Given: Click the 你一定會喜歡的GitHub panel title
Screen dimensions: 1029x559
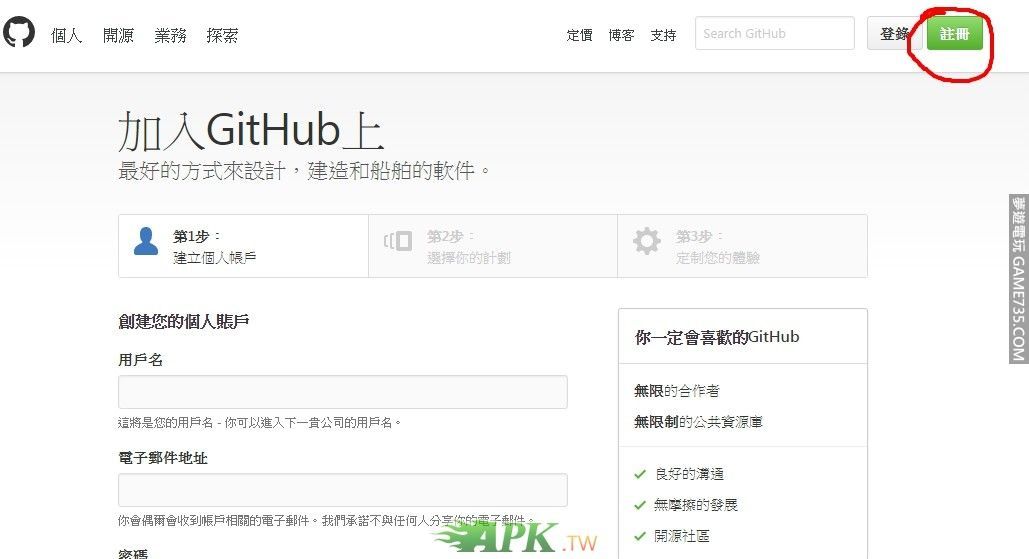Looking at the screenshot, I should point(717,337).
